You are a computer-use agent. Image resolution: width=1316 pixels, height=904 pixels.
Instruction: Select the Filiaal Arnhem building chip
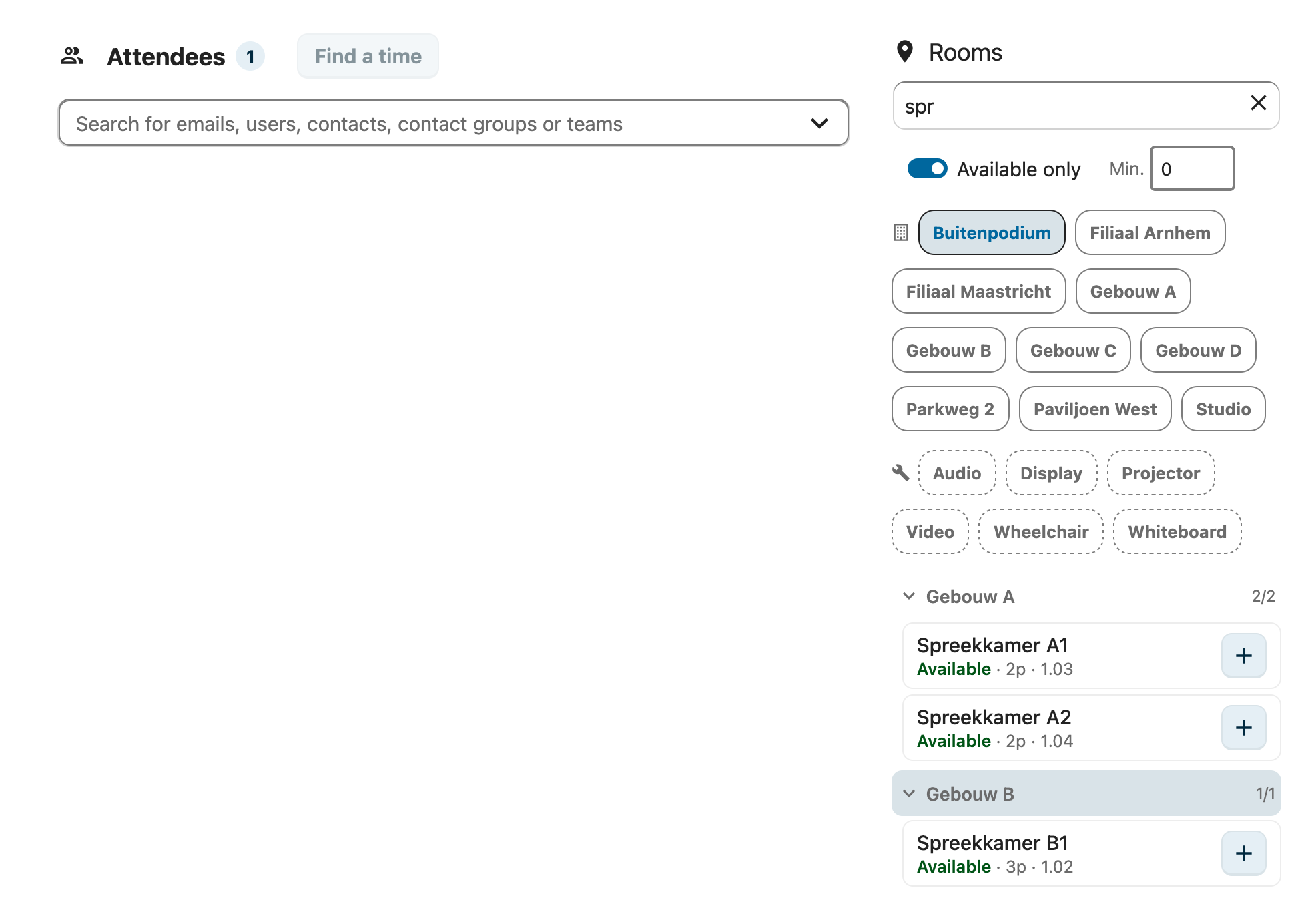(1149, 232)
